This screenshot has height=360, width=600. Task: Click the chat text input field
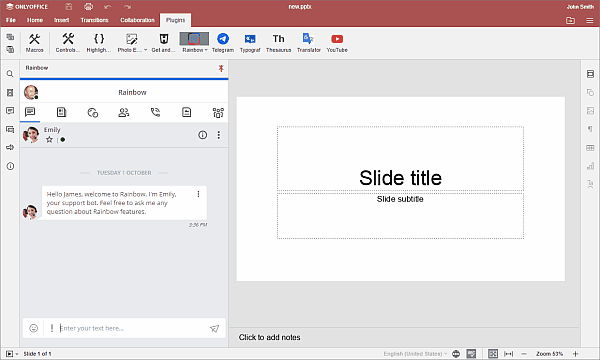click(x=132, y=328)
